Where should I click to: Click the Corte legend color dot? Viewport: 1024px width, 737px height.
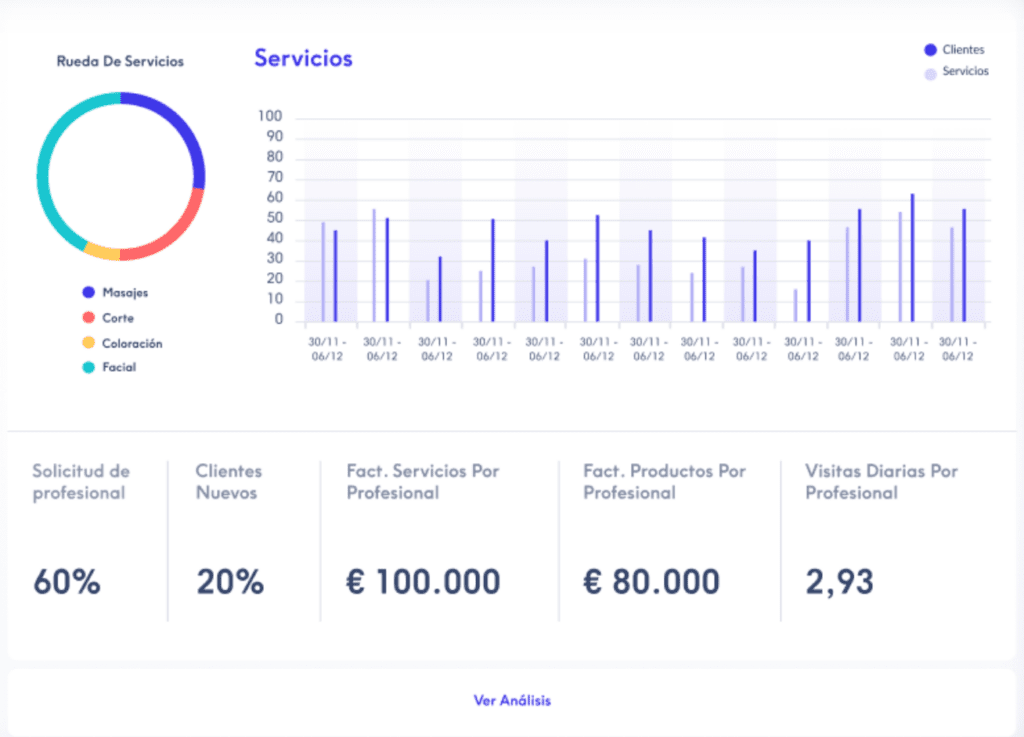(89, 318)
